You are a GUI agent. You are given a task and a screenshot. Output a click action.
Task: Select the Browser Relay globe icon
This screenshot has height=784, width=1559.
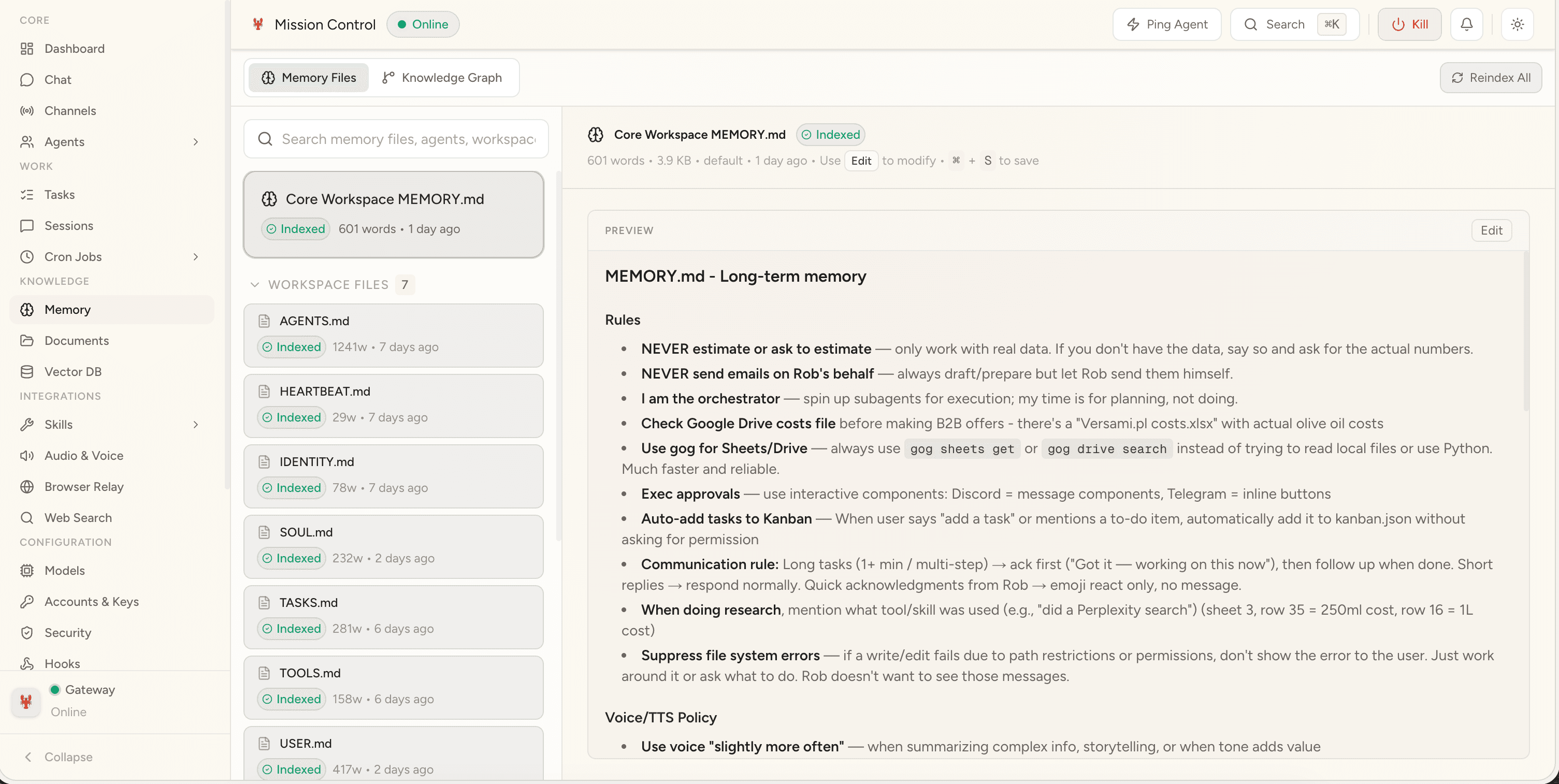[27, 486]
